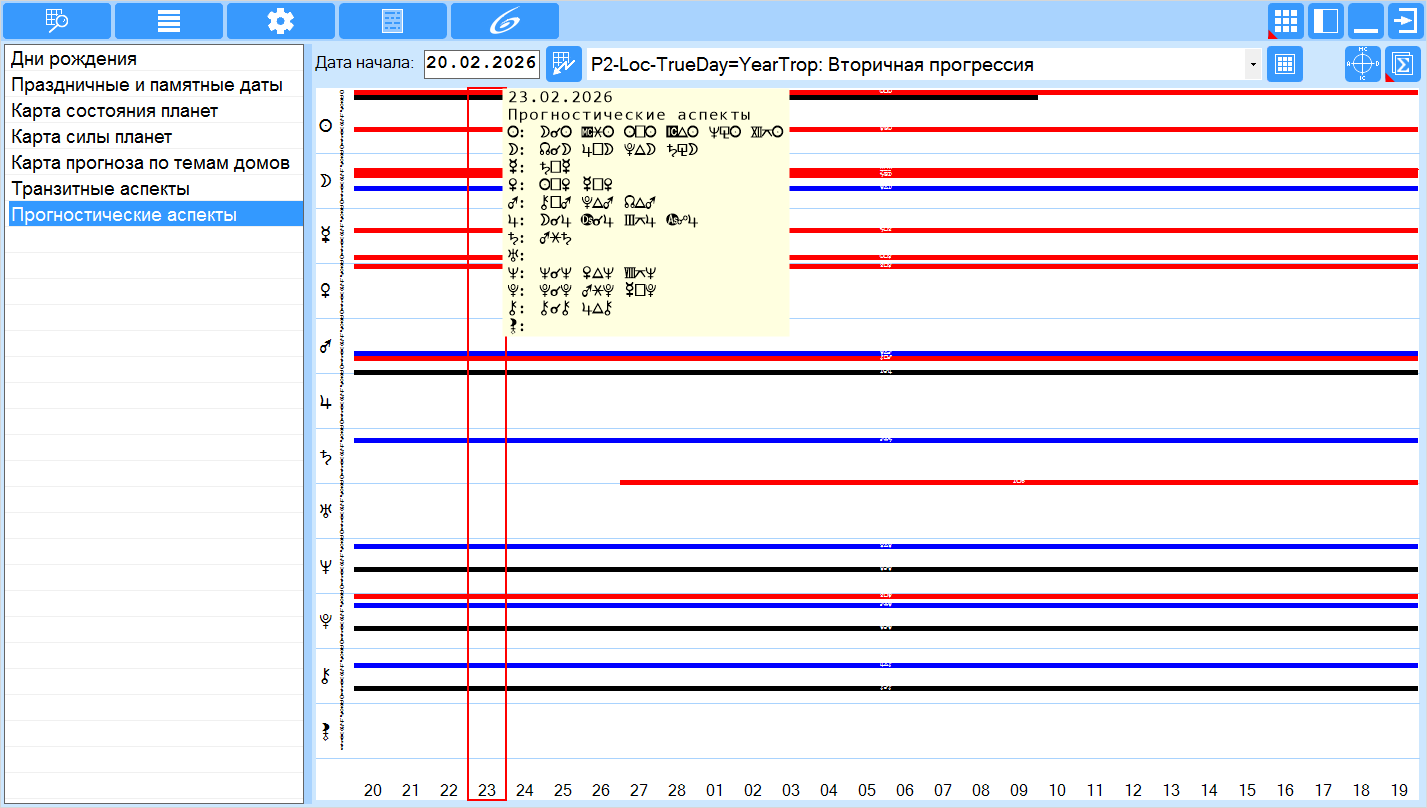The height and width of the screenshot is (808, 1427).
Task: Click the calendar arrow icon beside start date
Action: [563, 65]
